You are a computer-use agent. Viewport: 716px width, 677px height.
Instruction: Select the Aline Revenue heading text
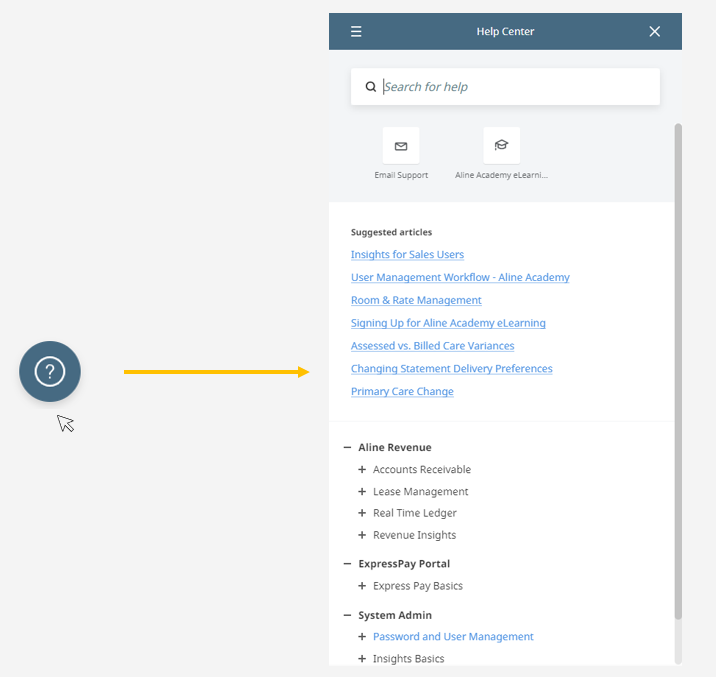click(x=395, y=447)
